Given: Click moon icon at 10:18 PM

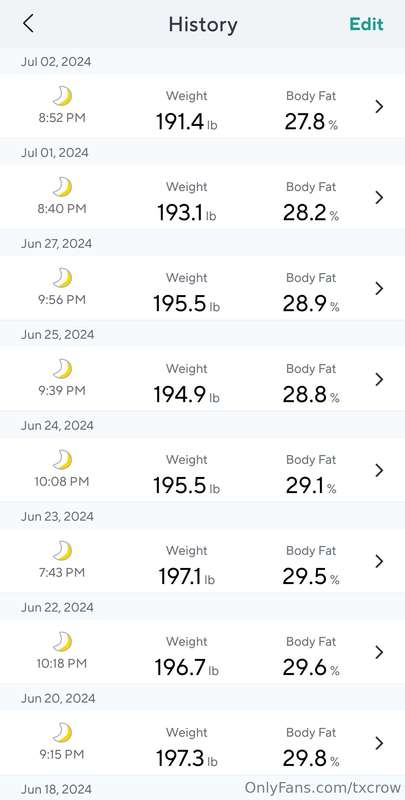Looking at the screenshot, I should click(x=62, y=642).
